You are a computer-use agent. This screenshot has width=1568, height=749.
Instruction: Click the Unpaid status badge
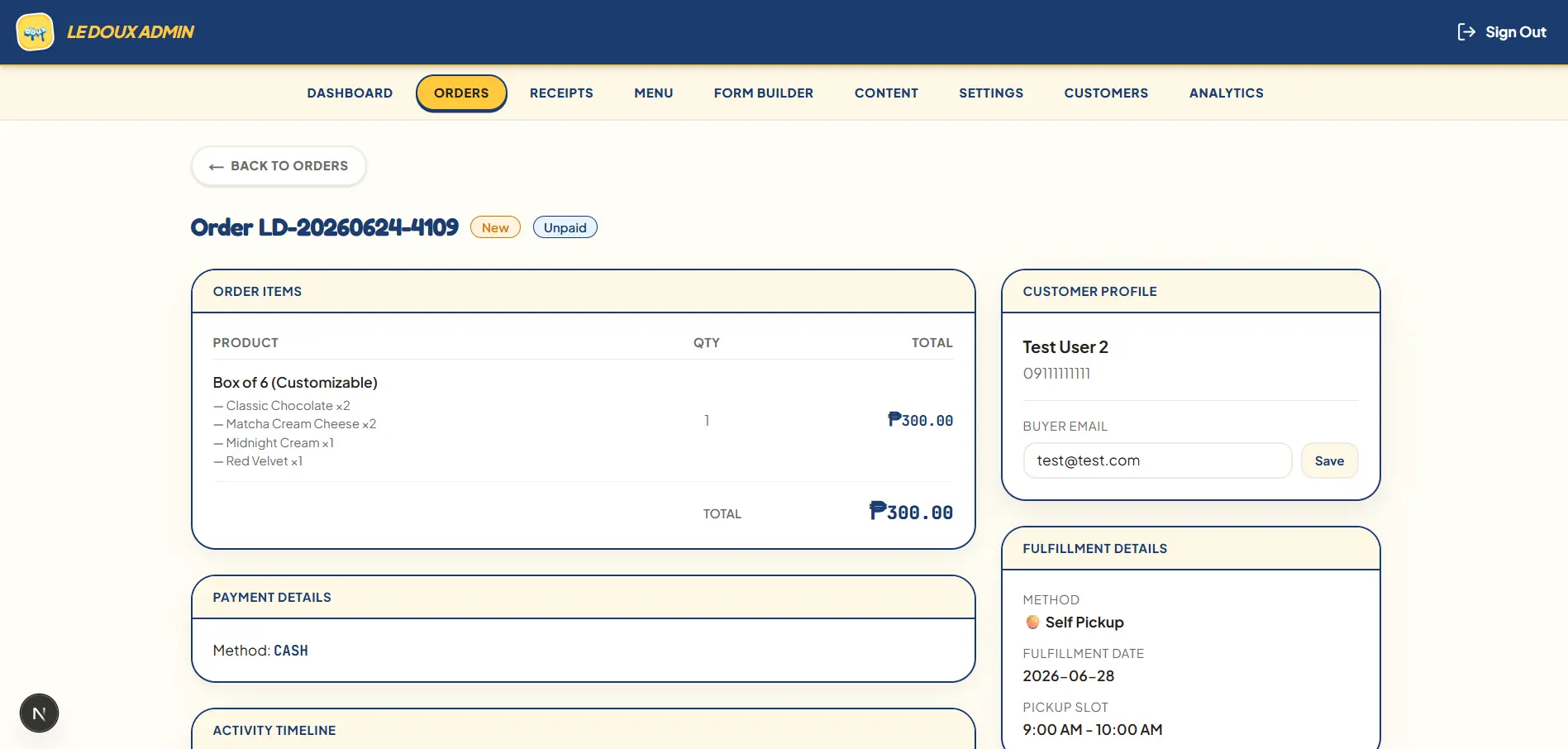[x=565, y=227]
